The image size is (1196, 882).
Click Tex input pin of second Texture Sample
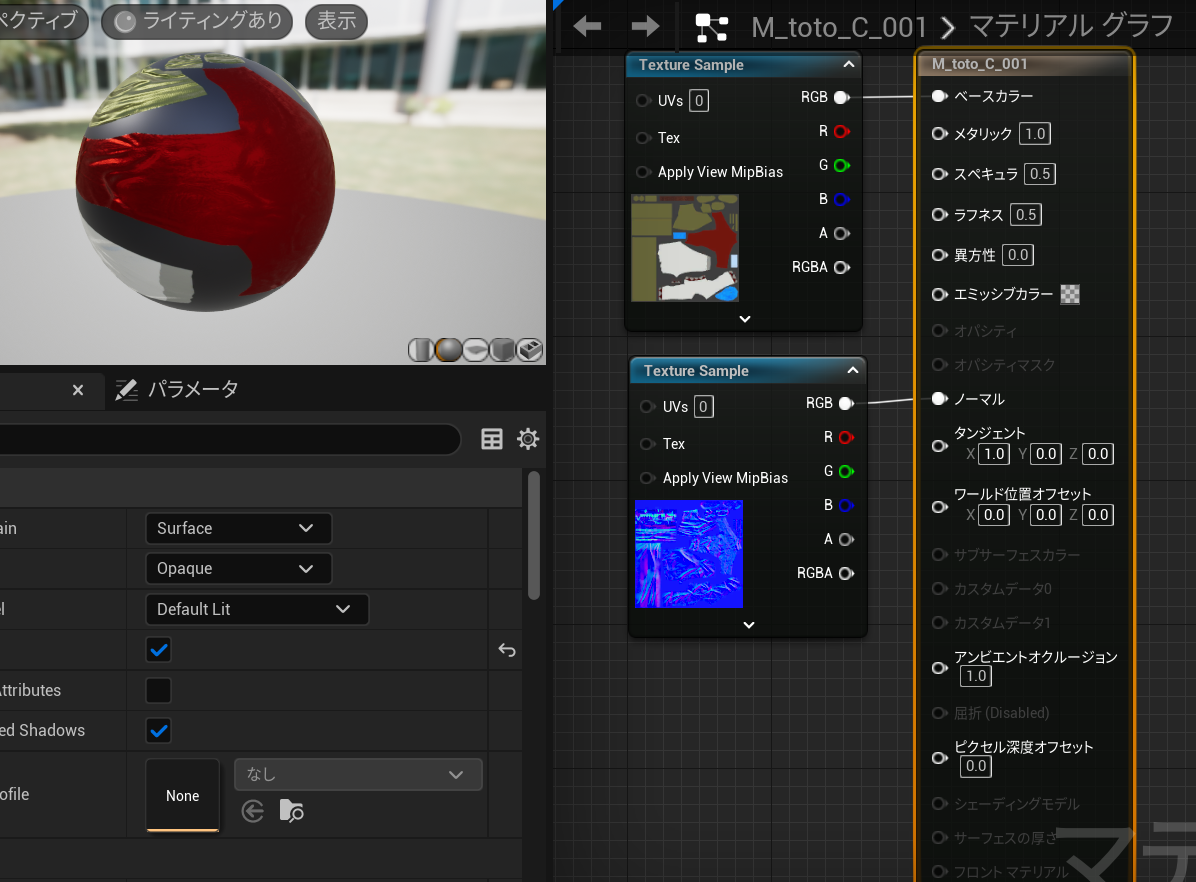pyautogui.click(x=648, y=444)
